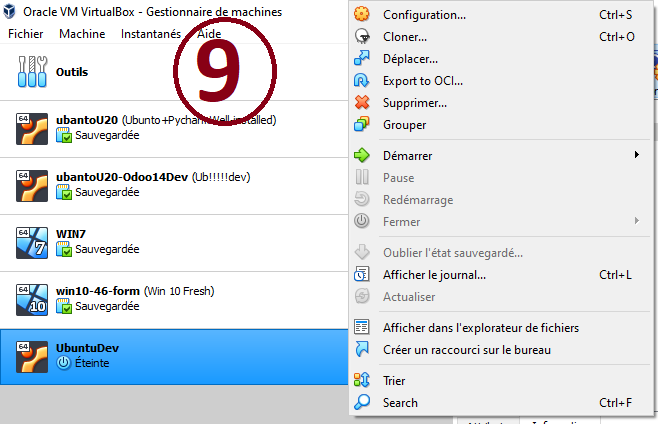Open the Fichier menu

[26, 33]
